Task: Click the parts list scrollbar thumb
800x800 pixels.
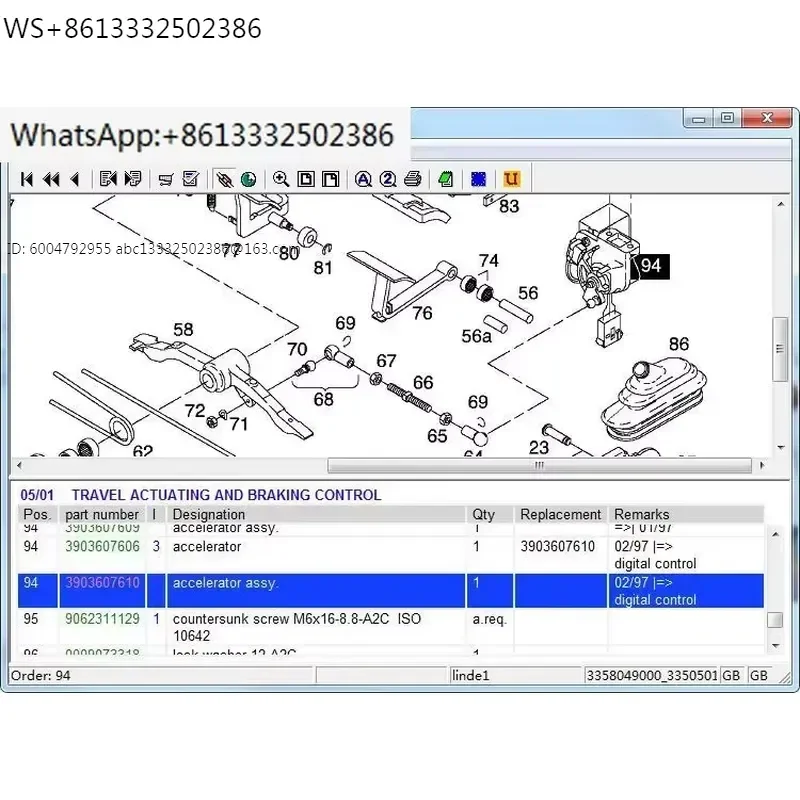Action: [x=775, y=620]
